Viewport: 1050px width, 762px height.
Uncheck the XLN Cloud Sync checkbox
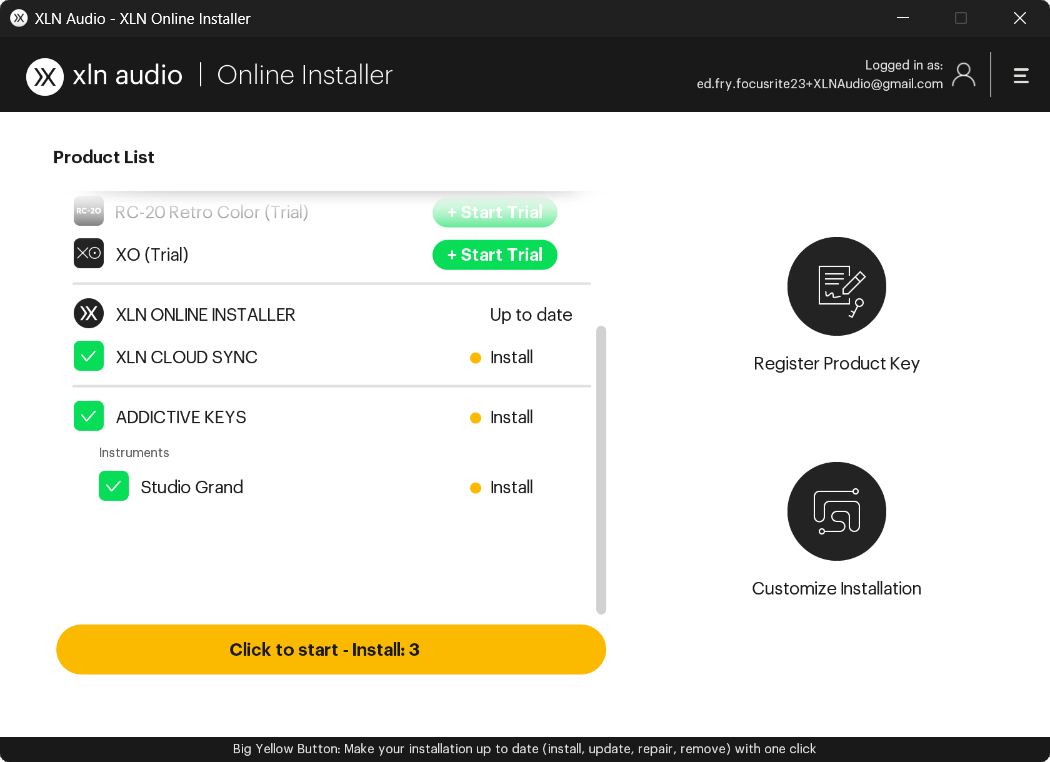pos(89,357)
